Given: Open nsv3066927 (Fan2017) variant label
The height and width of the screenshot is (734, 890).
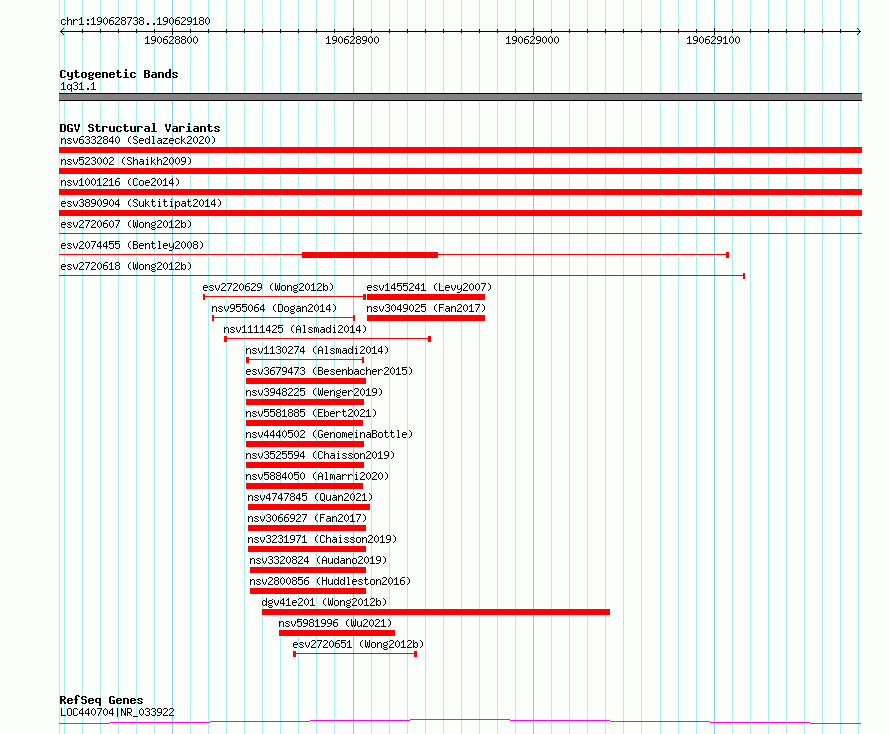Looking at the screenshot, I should 307,518.
